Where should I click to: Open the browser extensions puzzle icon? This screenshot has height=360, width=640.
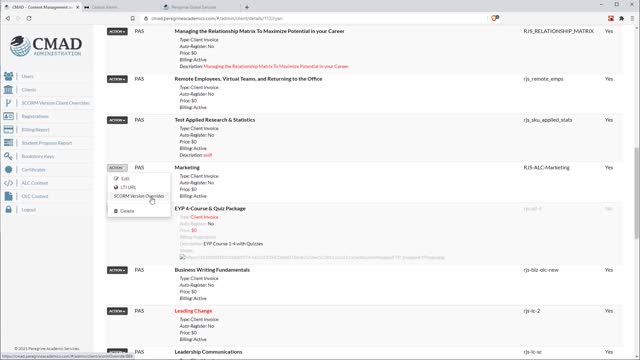coord(622,18)
